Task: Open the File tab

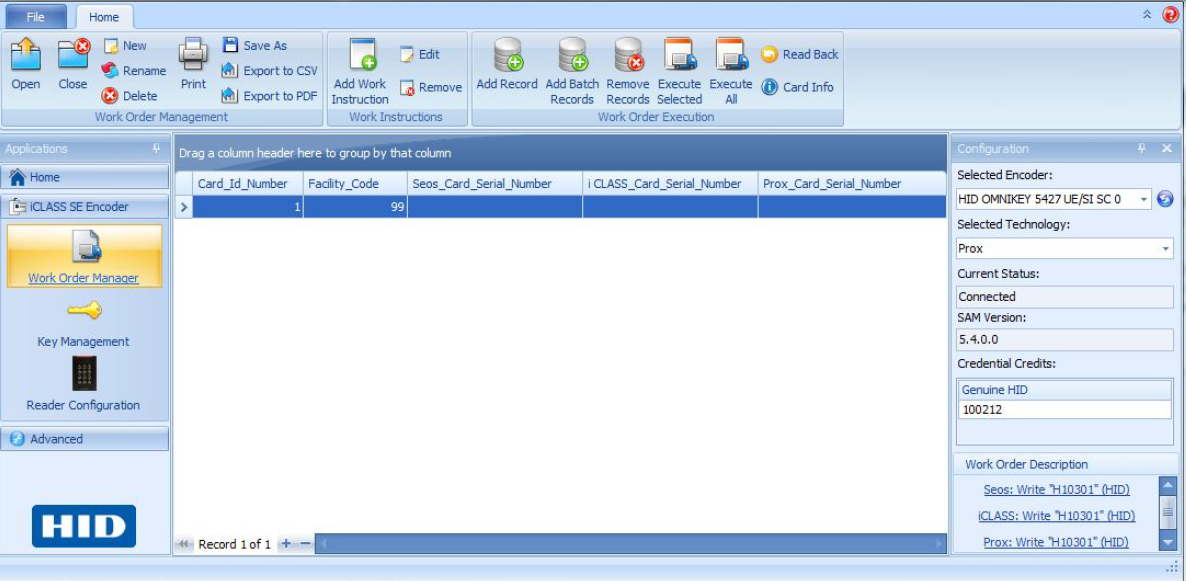Action: point(36,17)
